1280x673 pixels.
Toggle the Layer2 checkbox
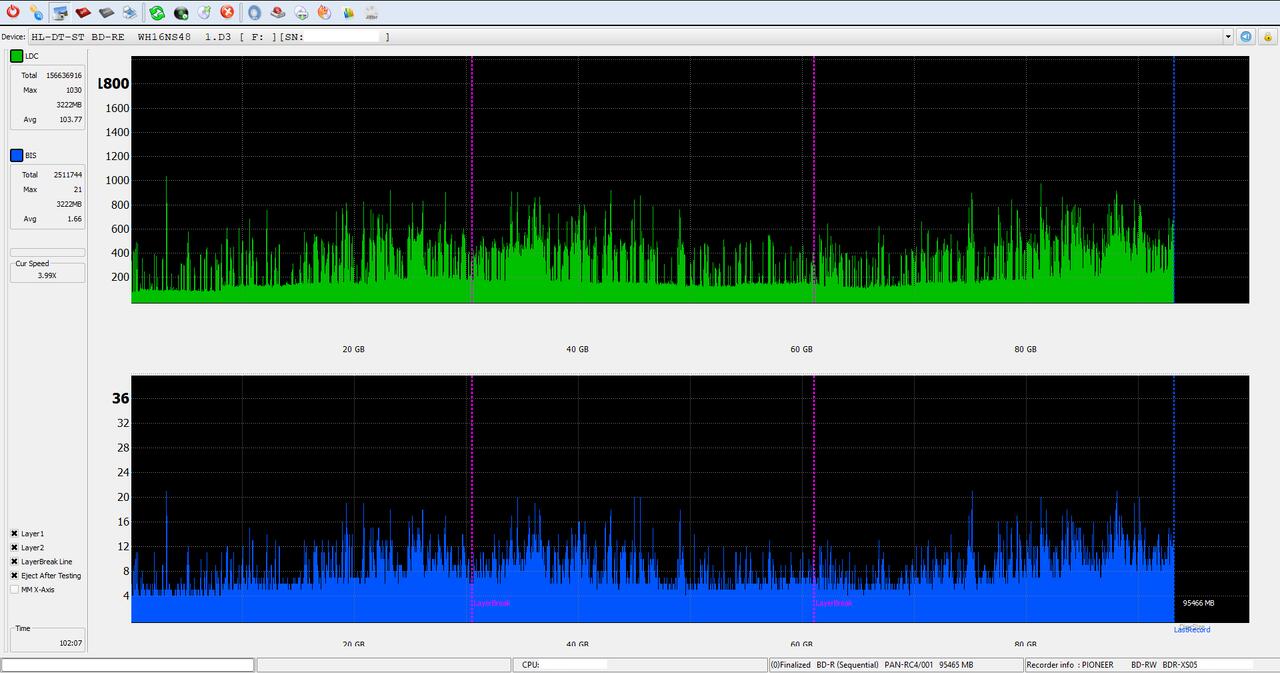point(14,548)
